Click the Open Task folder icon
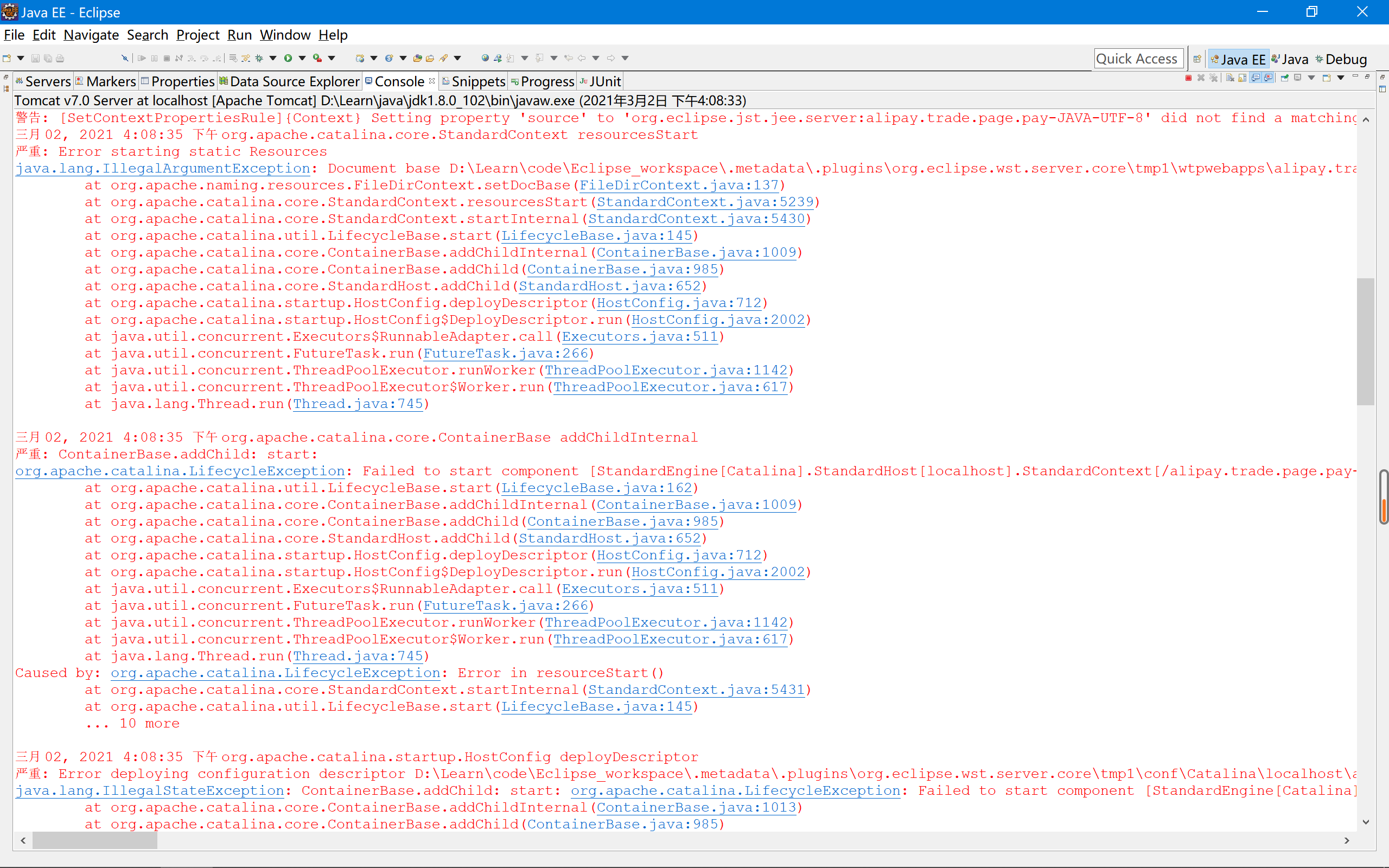The width and height of the screenshot is (1389, 868). (430, 59)
